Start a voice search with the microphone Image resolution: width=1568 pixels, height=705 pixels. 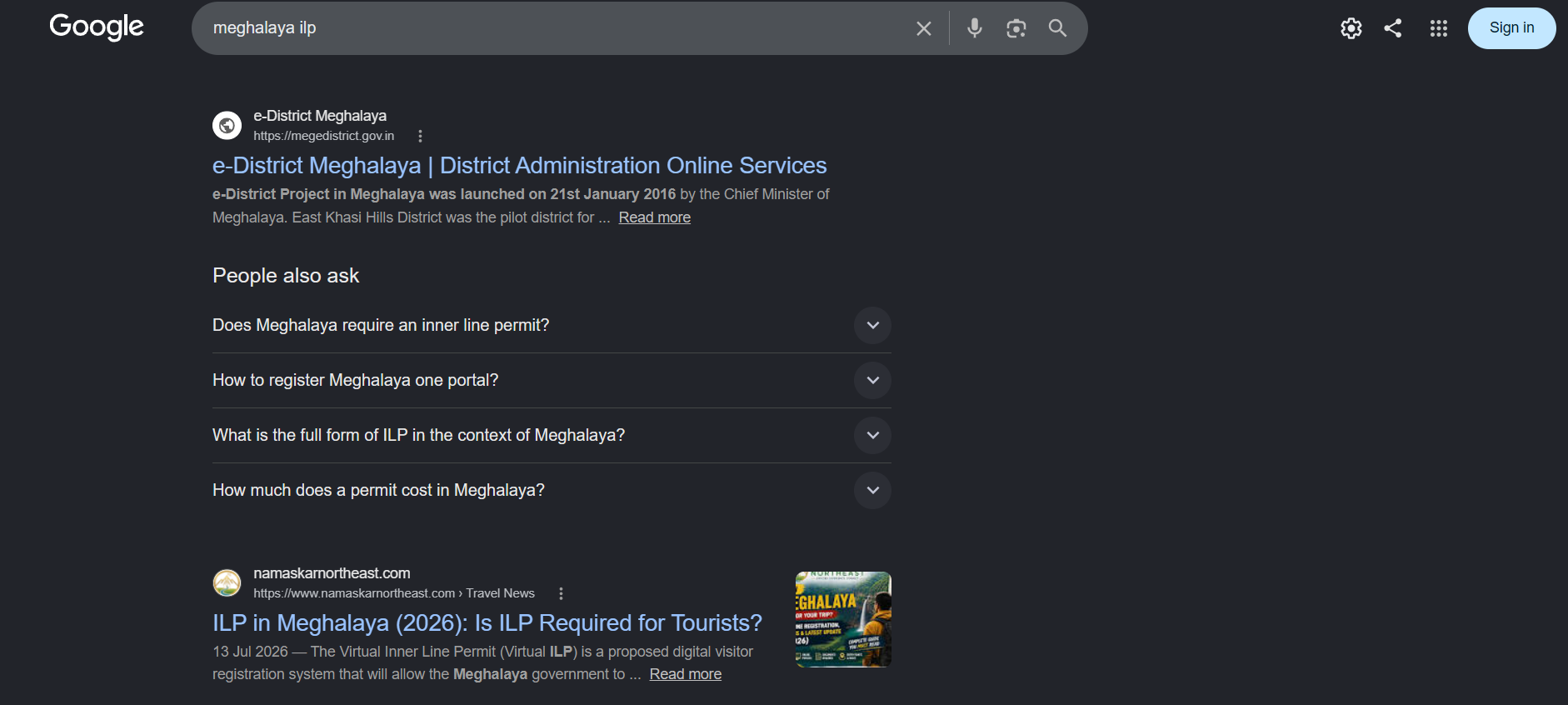pyautogui.click(x=974, y=28)
